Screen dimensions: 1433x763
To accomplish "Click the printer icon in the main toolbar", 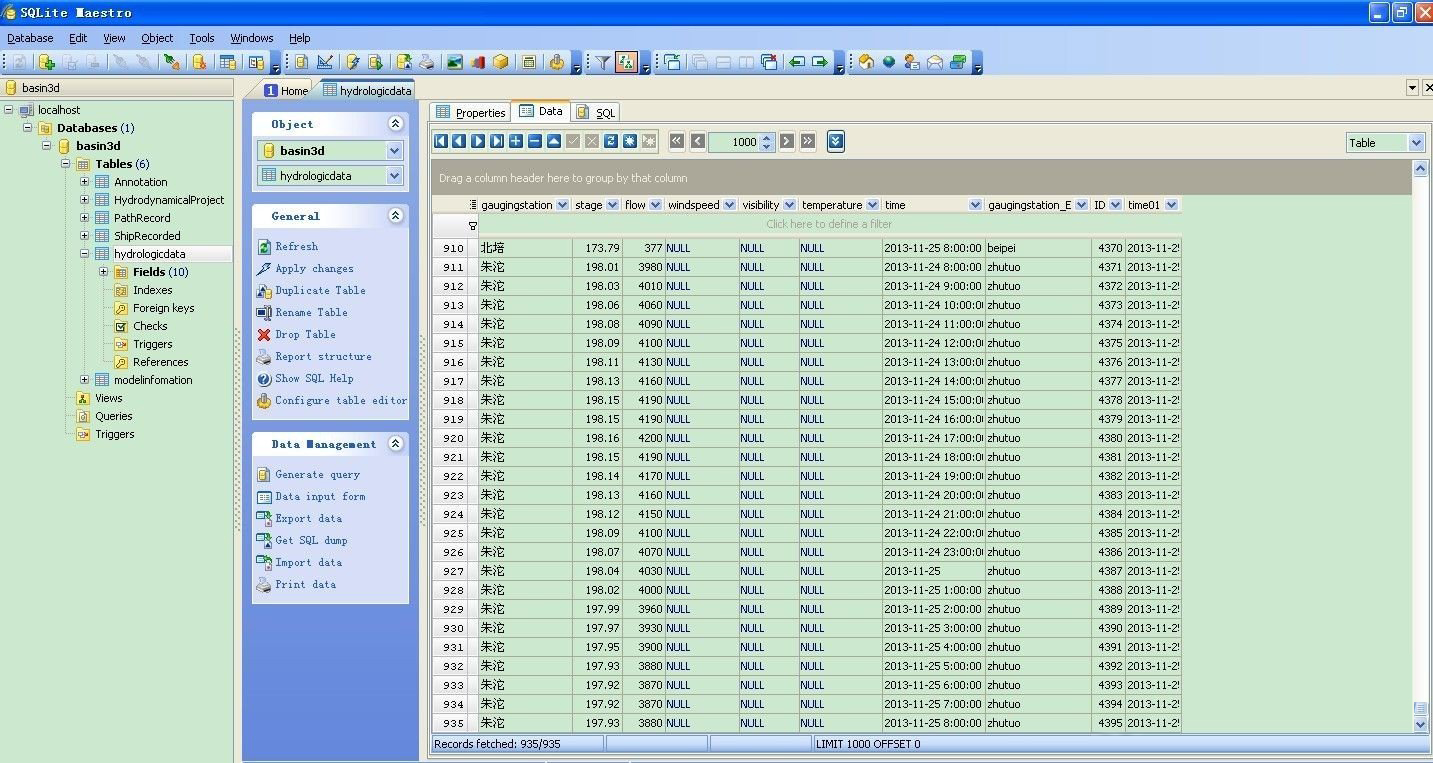I will point(427,62).
